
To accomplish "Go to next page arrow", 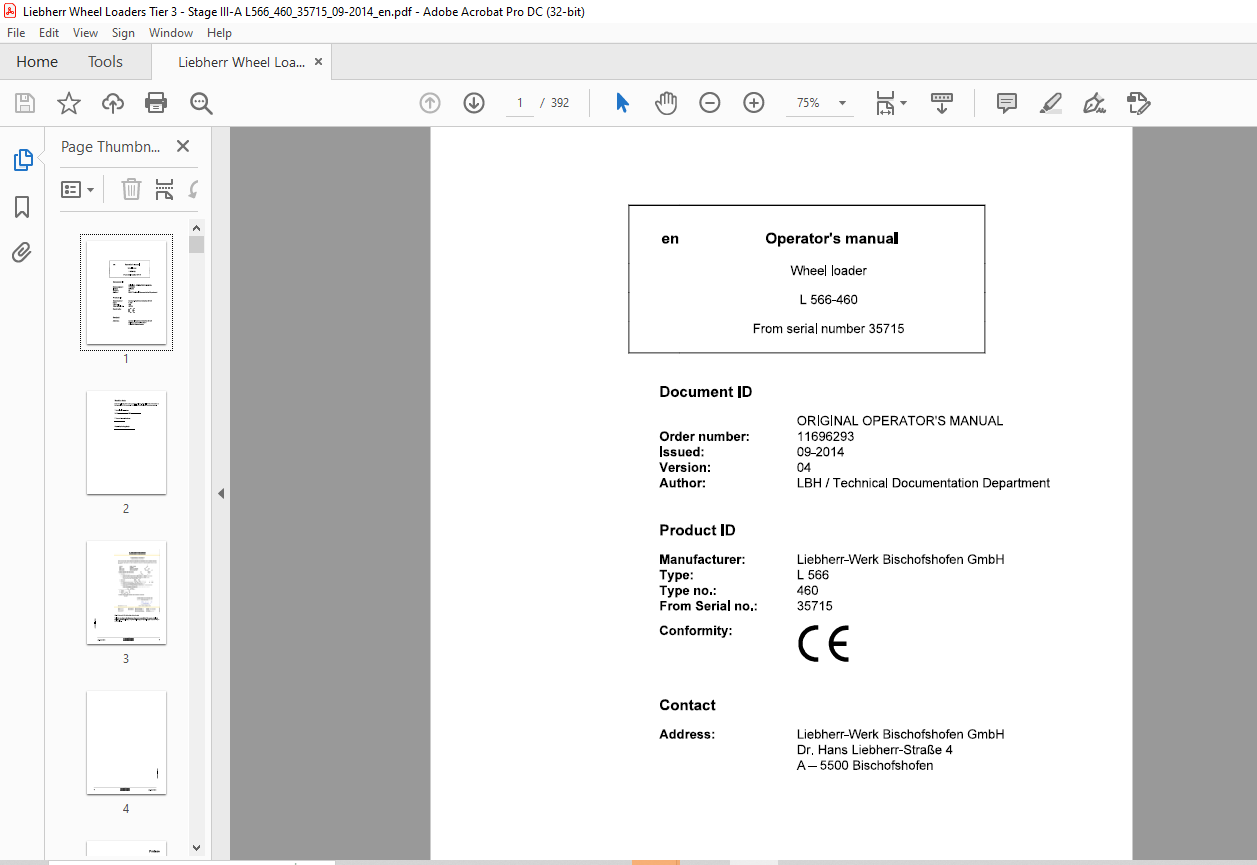I will [x=474, y=103].
